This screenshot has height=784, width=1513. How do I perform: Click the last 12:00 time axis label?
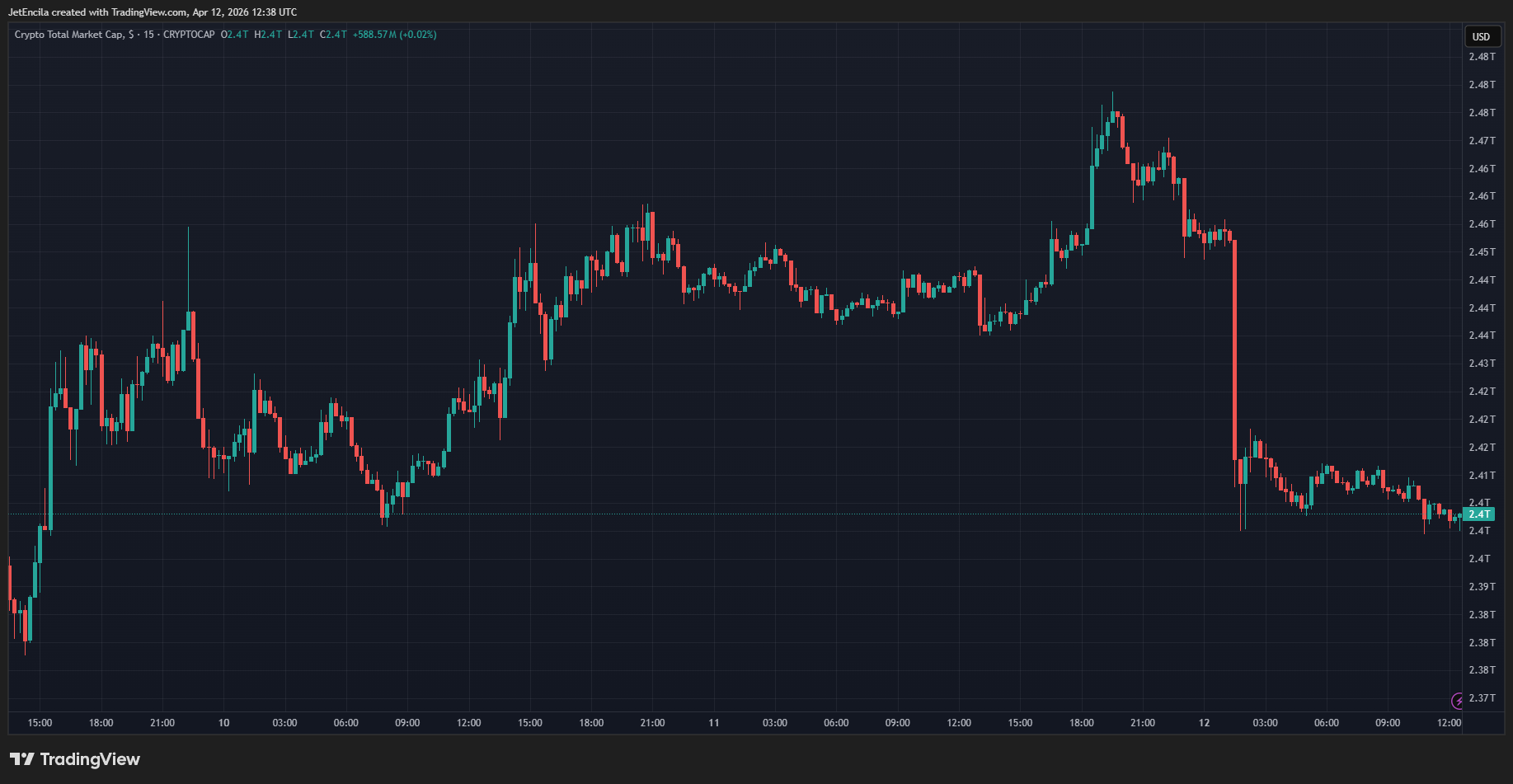coord(1449,723)
